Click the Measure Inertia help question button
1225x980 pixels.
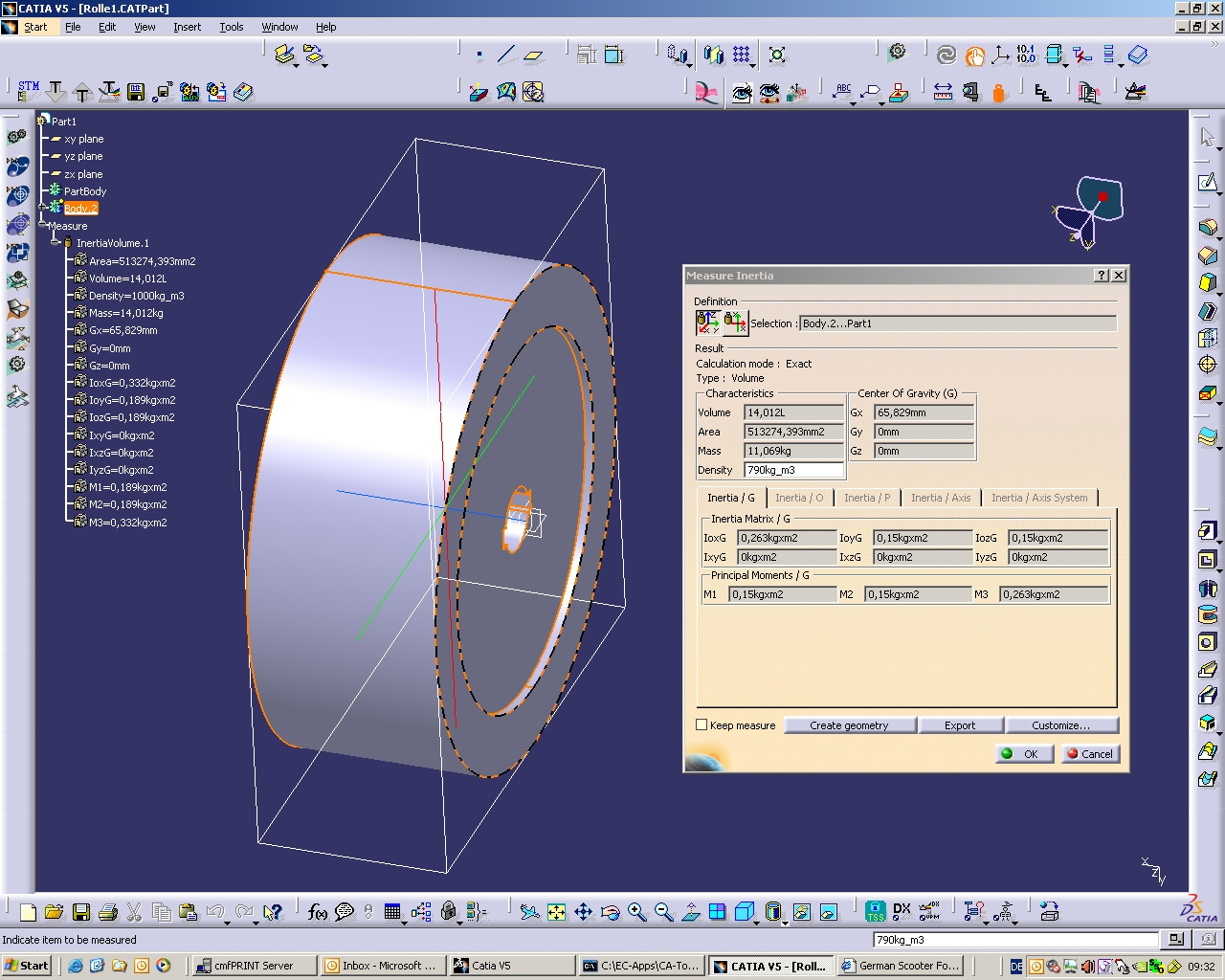tap(1102, 276)
